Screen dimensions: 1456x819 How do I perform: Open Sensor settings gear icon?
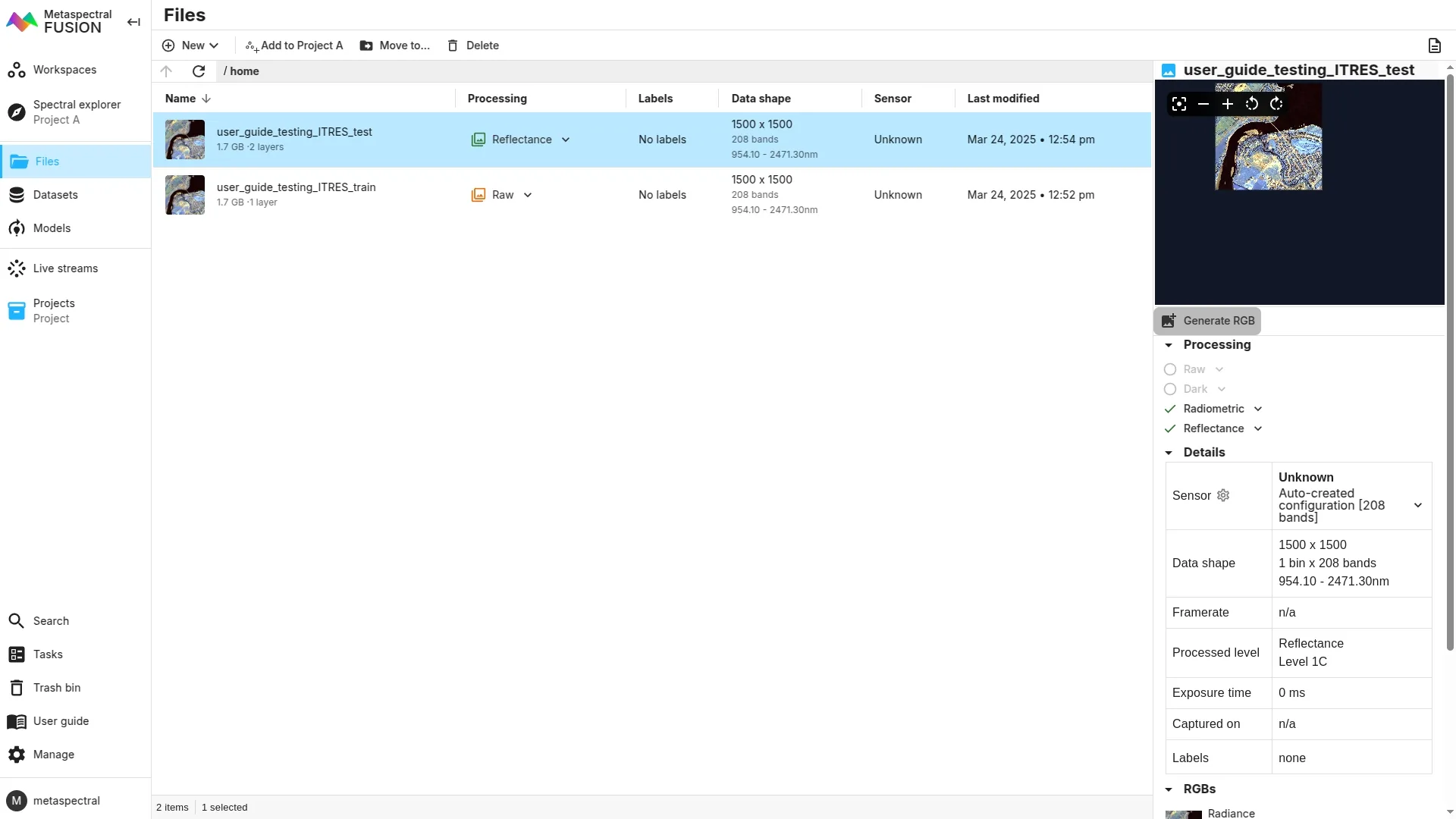point(1223,495)
